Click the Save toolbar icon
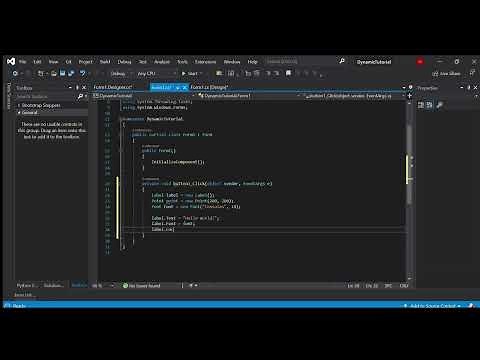This screenshot has height=360, width=480. pos(62,73)
